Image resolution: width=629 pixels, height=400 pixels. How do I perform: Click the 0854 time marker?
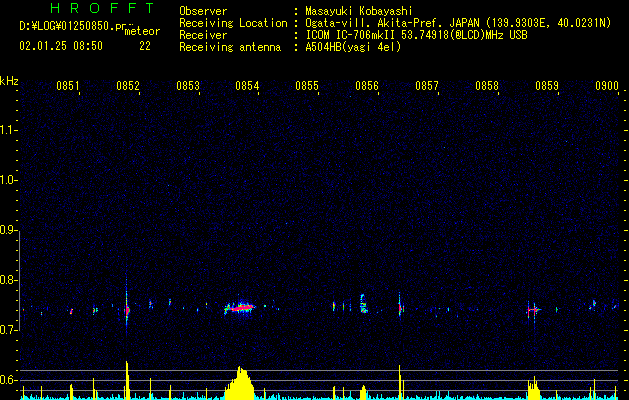pos(247,86)
